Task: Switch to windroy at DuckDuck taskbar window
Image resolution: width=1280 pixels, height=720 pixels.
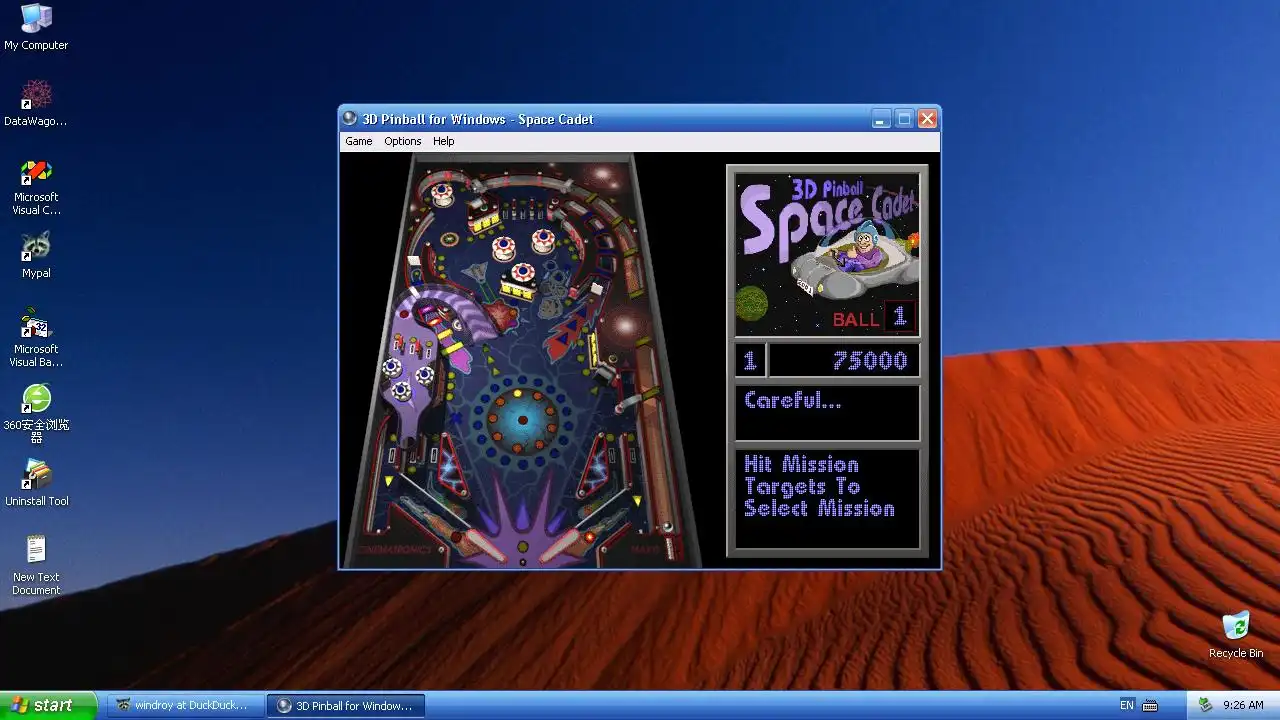Action: (x=184, y=705)
